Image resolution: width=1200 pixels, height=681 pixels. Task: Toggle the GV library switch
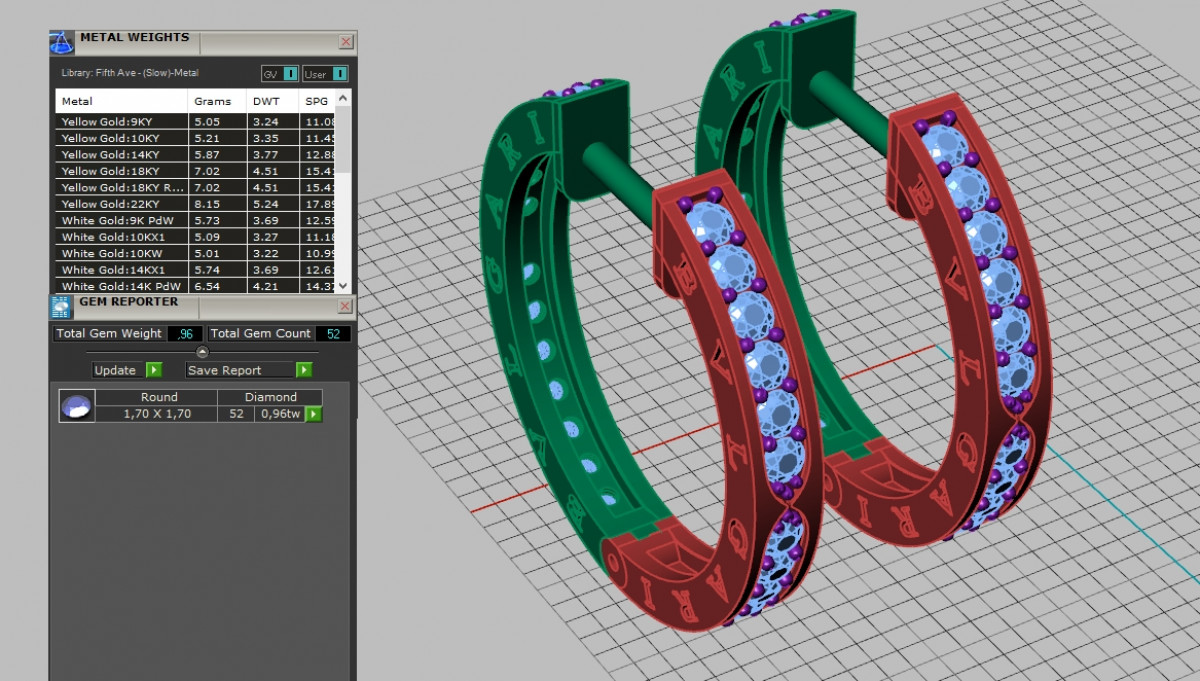tap(290, 74)
